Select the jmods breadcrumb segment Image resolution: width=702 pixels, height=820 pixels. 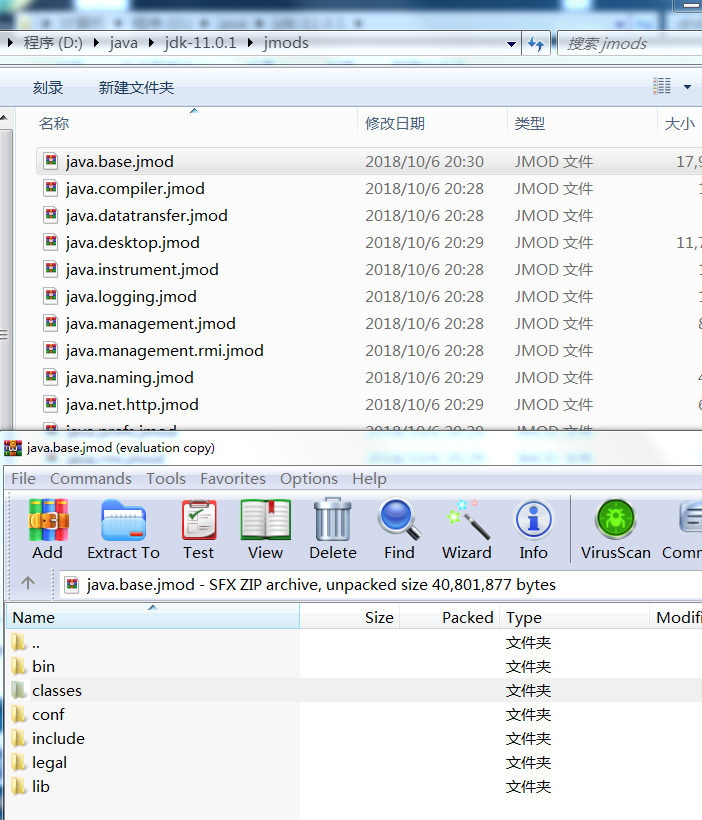(x=286, y=43)
